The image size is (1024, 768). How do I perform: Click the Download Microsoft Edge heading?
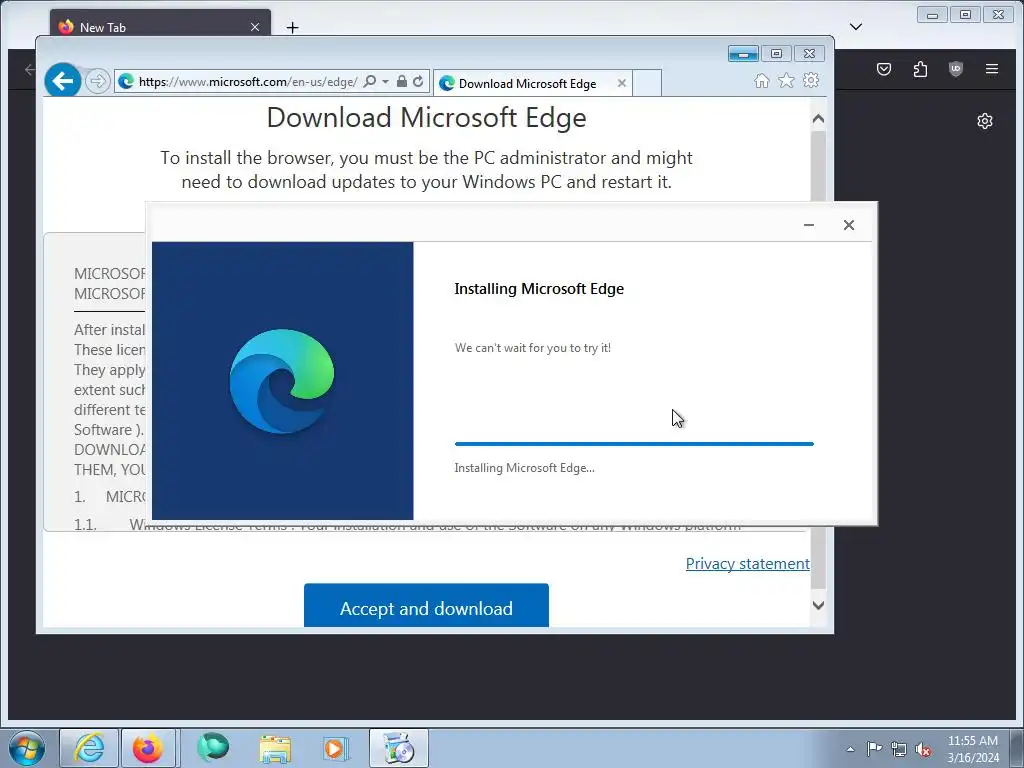[426, 118]
